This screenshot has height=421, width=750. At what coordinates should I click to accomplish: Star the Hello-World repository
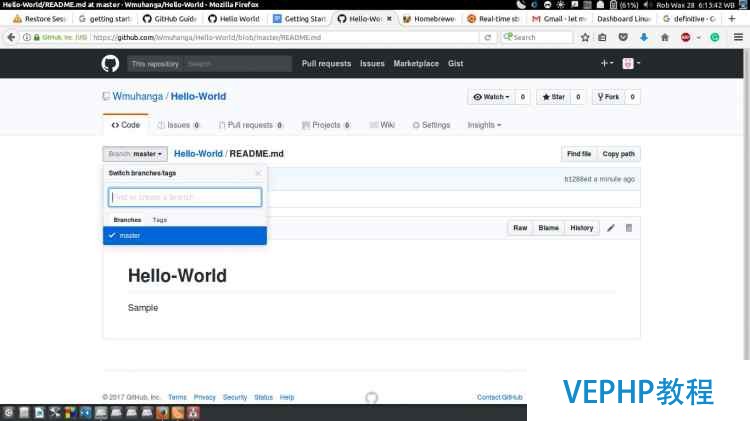click(553, 97)
